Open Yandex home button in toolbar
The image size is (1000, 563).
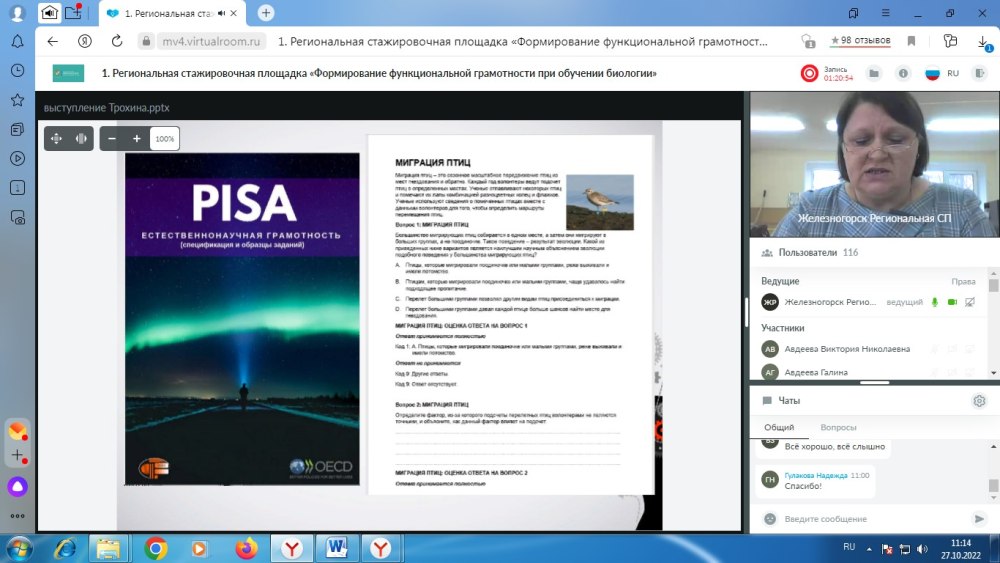pyautogui.click(x=85, y=41)
